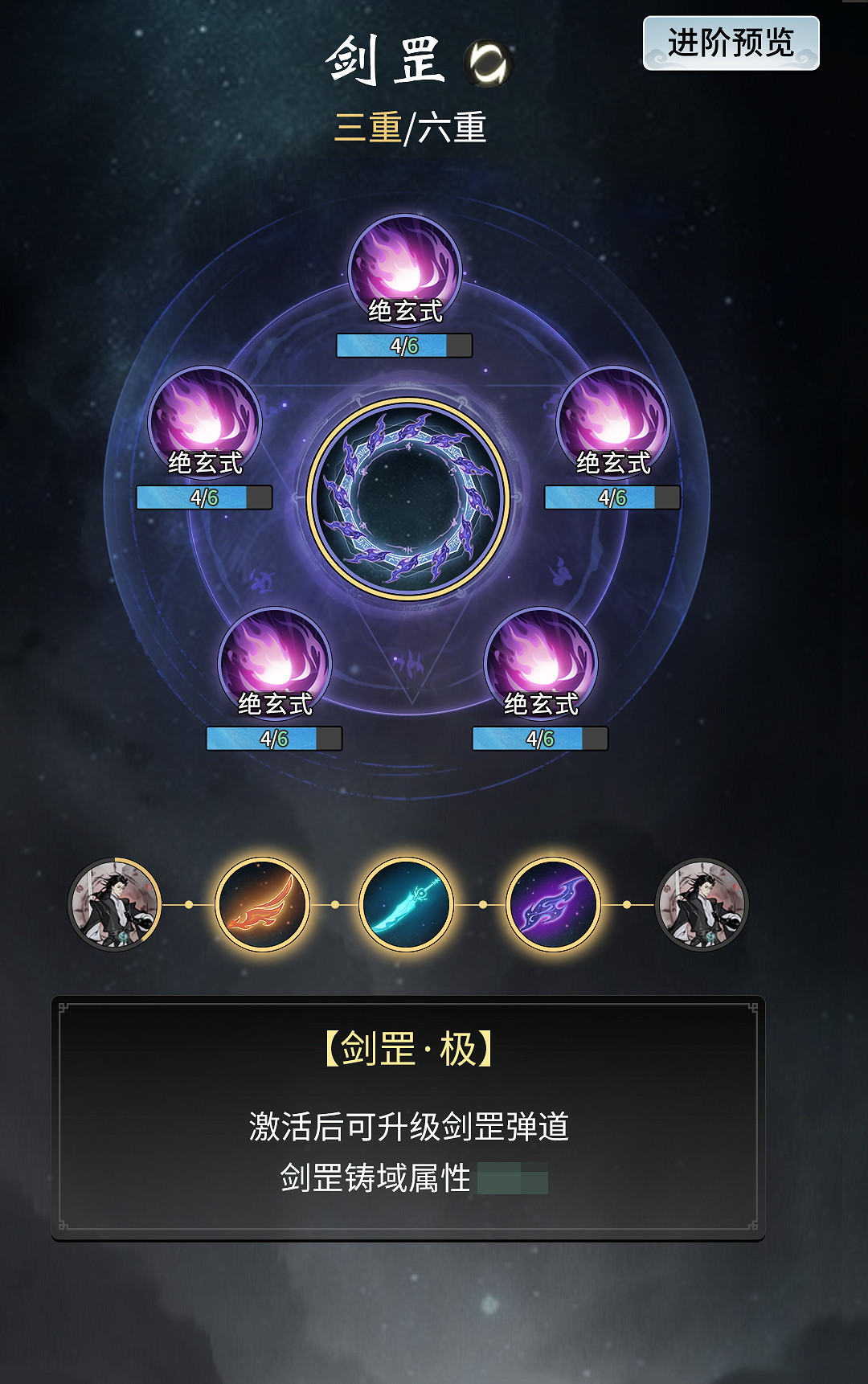Open the central sword ring emblem
The image size is (868, 1384).
click(408, 499)
